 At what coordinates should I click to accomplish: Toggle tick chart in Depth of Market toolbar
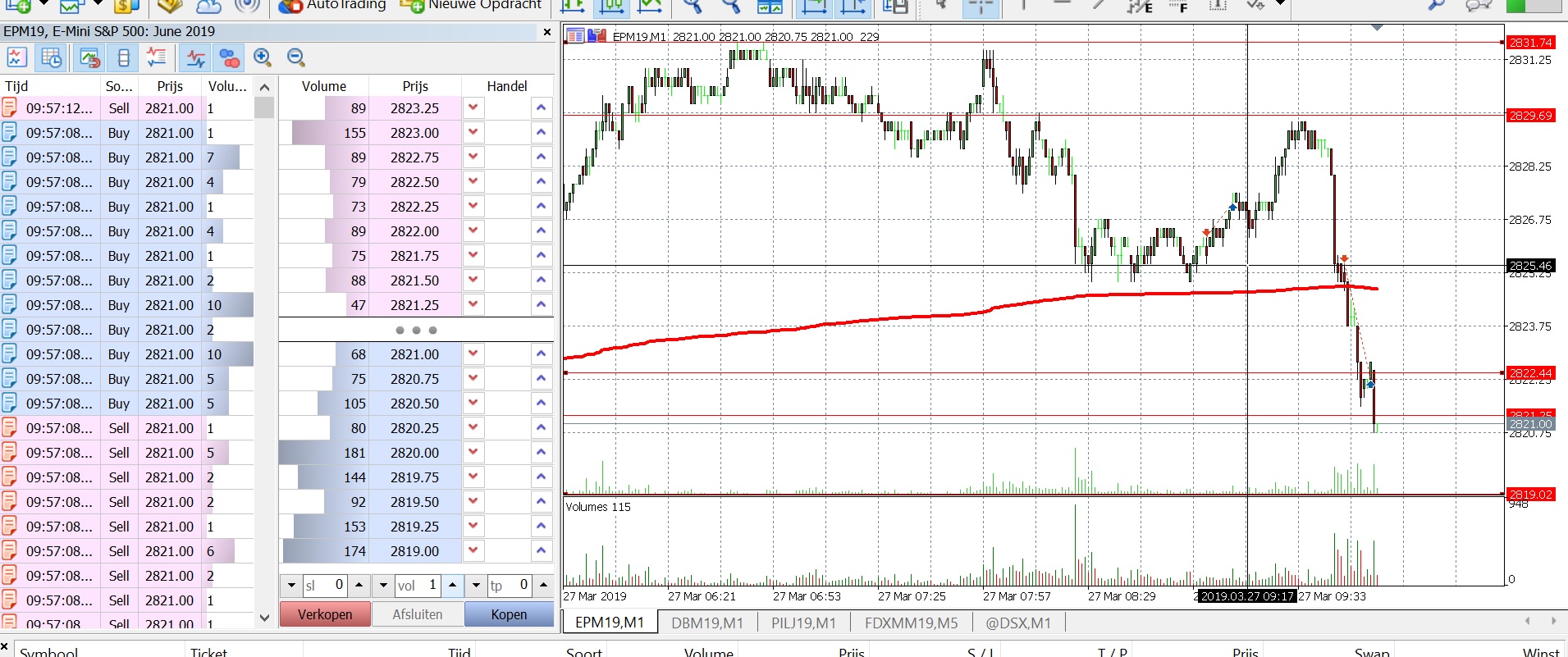pos(17,57)
